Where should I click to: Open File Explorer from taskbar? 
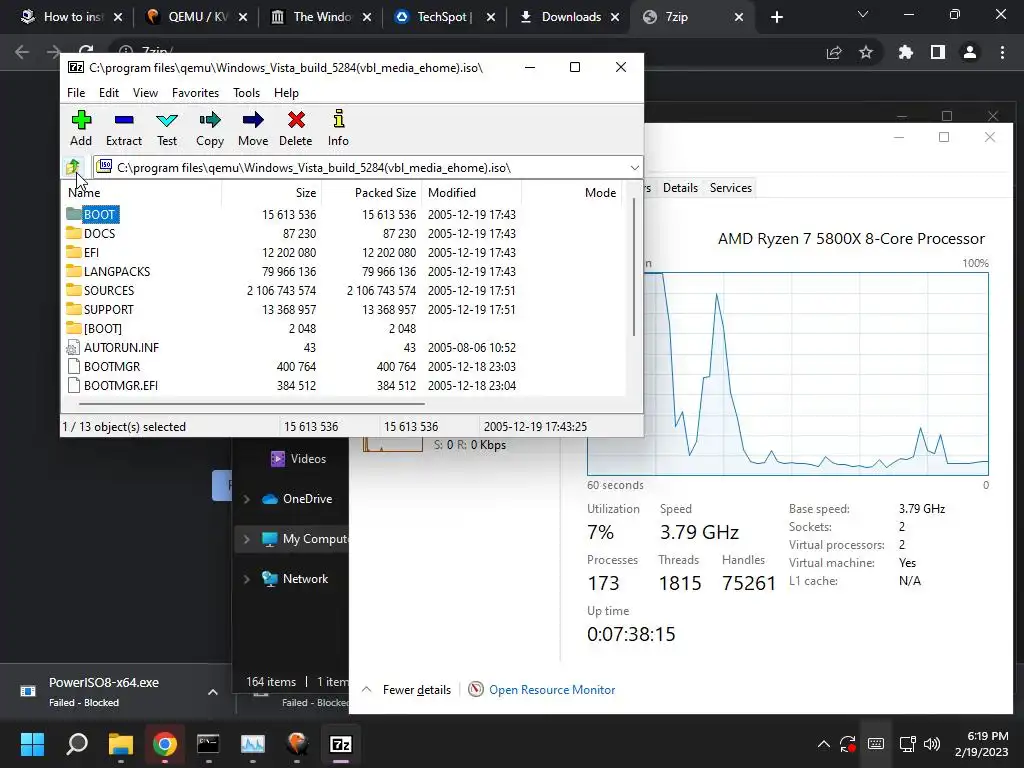point(121,744)
